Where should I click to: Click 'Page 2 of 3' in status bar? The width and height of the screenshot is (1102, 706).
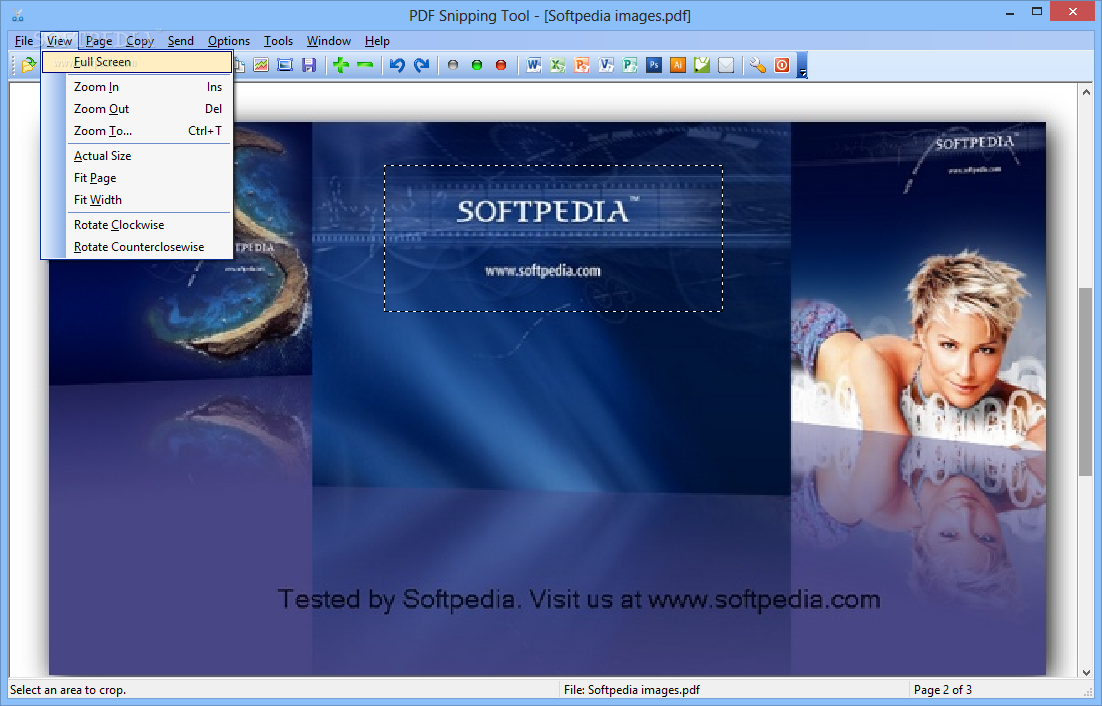pyautogui.click(x=942, y=690)
